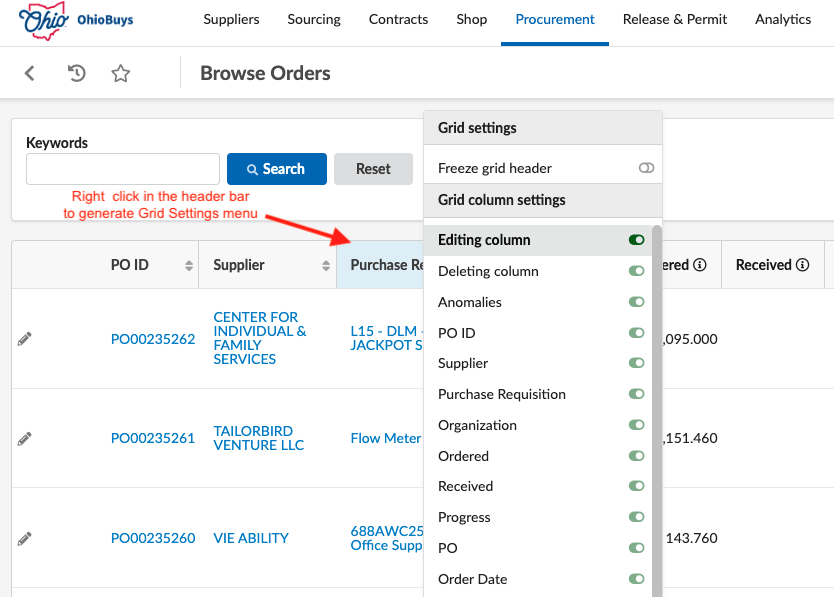Viewport: 834px width, 597px height.
Task: Toggle Freeze grid header switch
Action: click(x=646, y=168)
